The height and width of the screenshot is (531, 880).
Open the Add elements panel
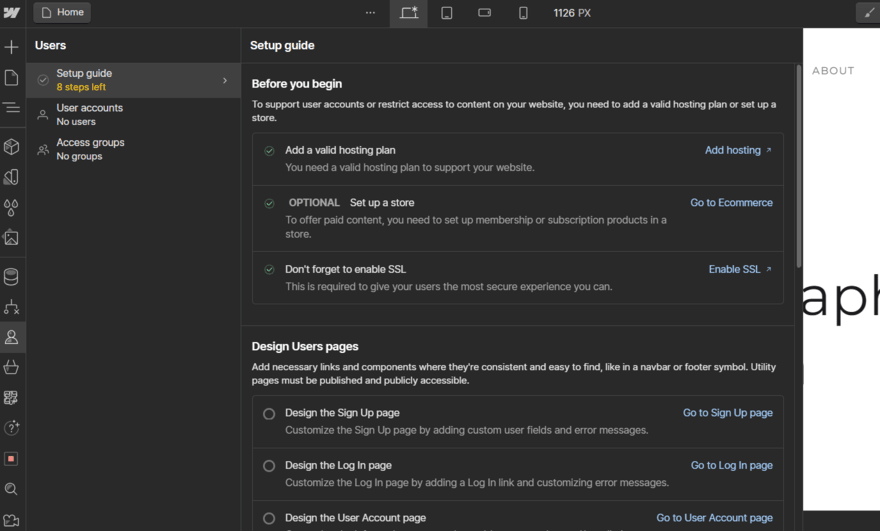pos(11,47)
